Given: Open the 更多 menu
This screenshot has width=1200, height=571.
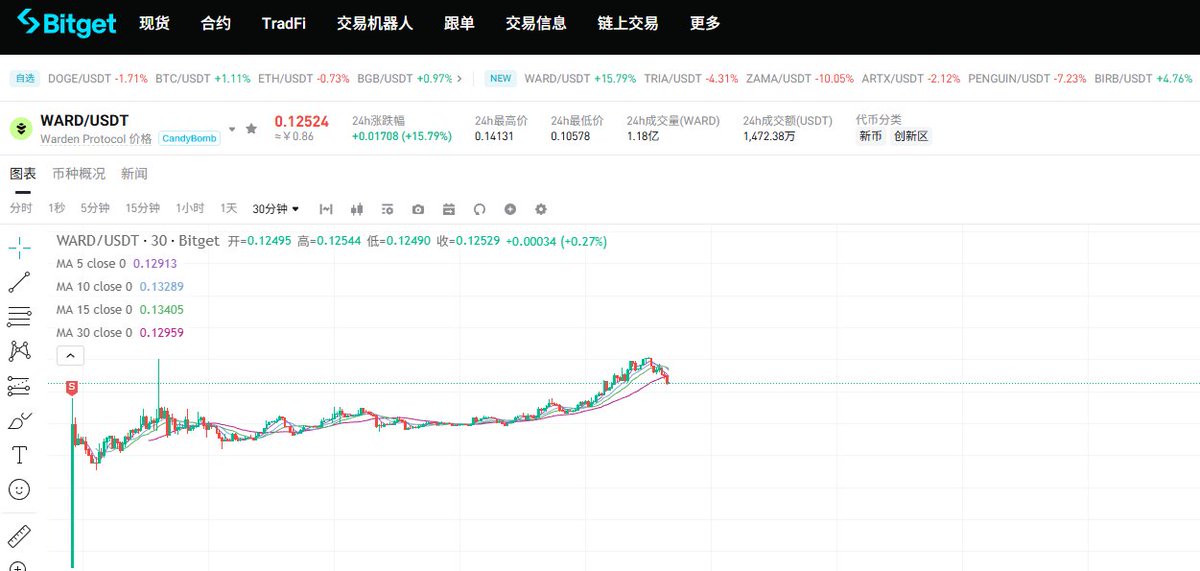Looking at the screenshot, I should pyautogui.click(x=705, y=23).
